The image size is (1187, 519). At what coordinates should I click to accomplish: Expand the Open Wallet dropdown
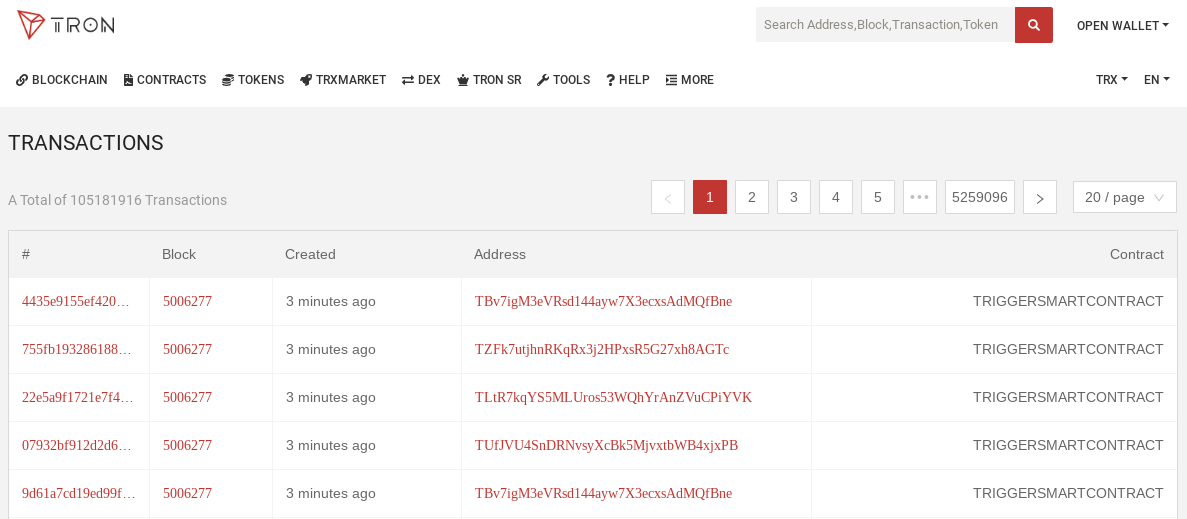(1123, 26)
